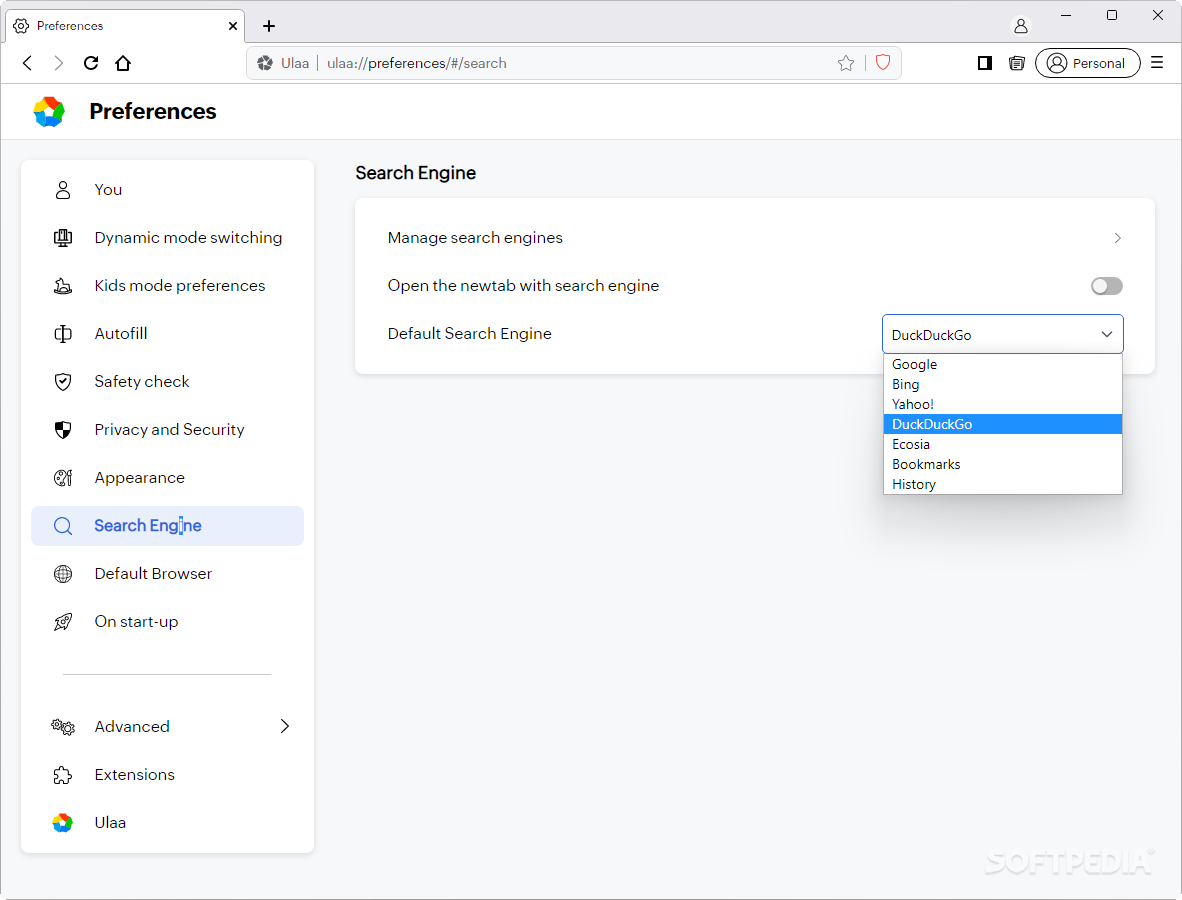Select Bing from search engine list
The height and width of the screenshot is (900, 1182).
(x=1003, y=384)
